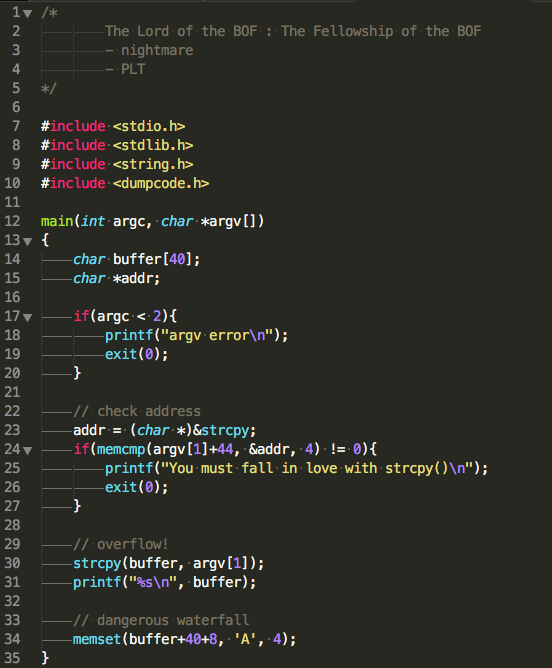
Task: Click line number 12 in the gutter
Action: (12, 221)
